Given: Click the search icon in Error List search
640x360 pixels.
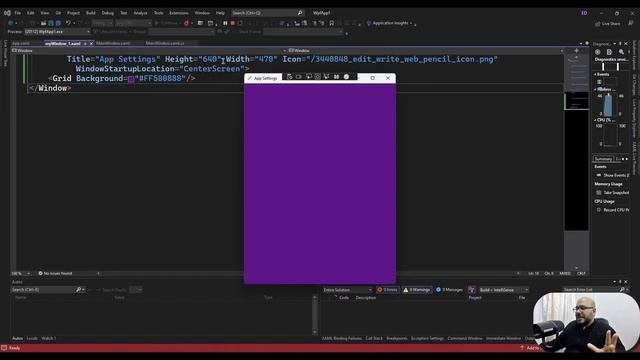Looking at the screenshot, I should 622,289.
